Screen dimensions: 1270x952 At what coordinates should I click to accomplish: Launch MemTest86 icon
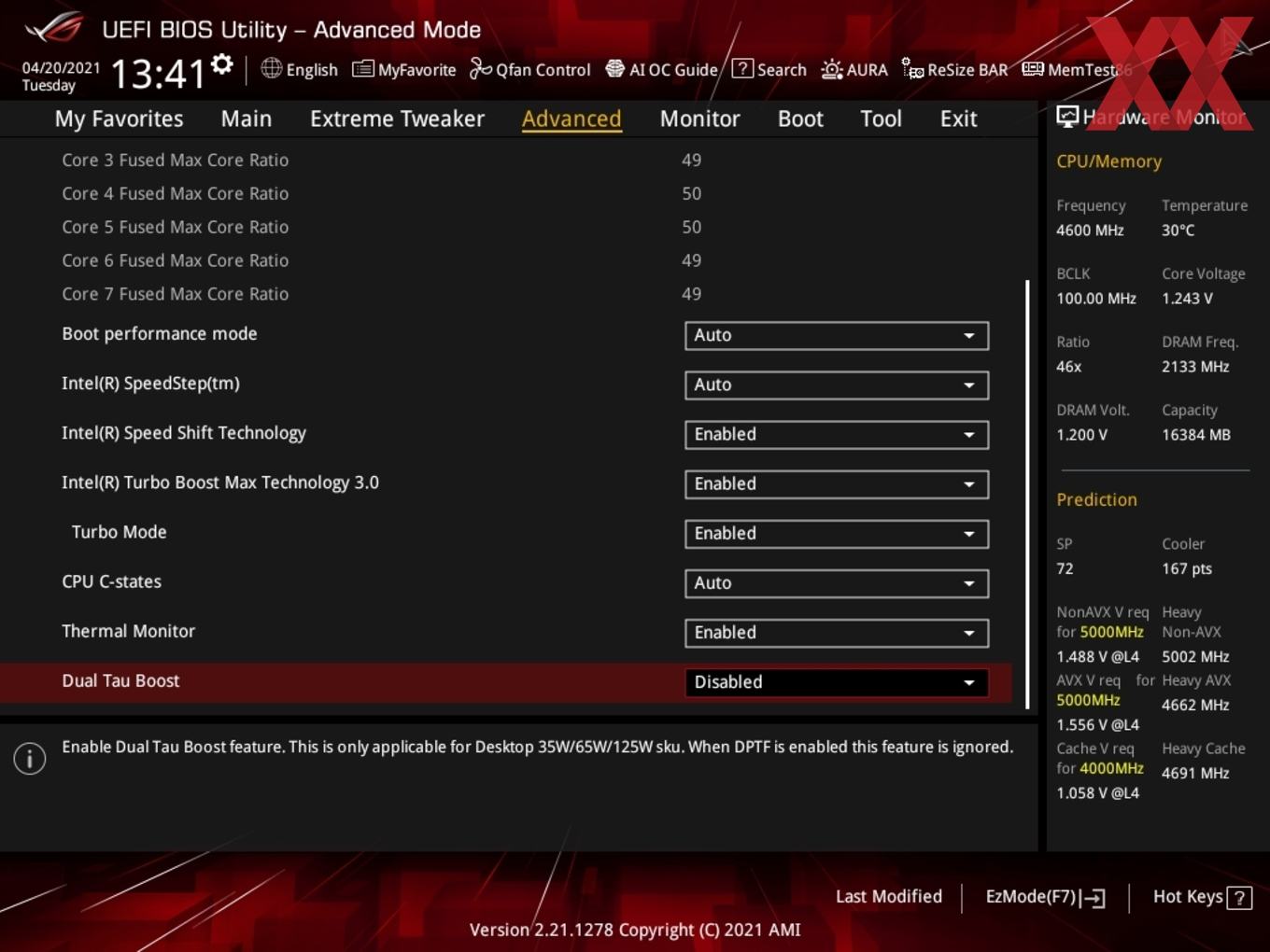tap(1032, 69)
